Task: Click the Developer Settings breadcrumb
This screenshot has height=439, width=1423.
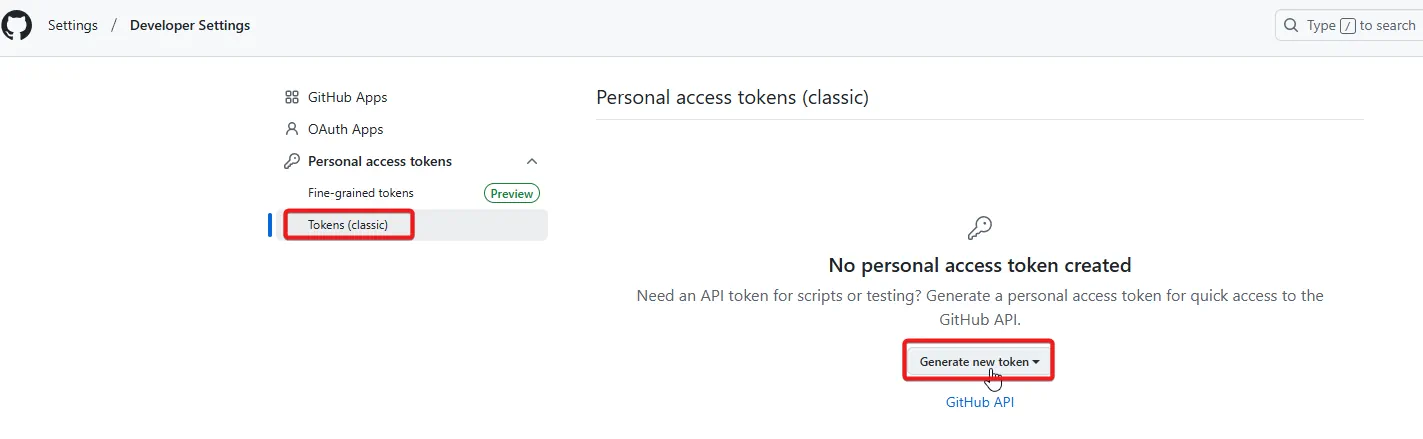Action: point(190,25)
